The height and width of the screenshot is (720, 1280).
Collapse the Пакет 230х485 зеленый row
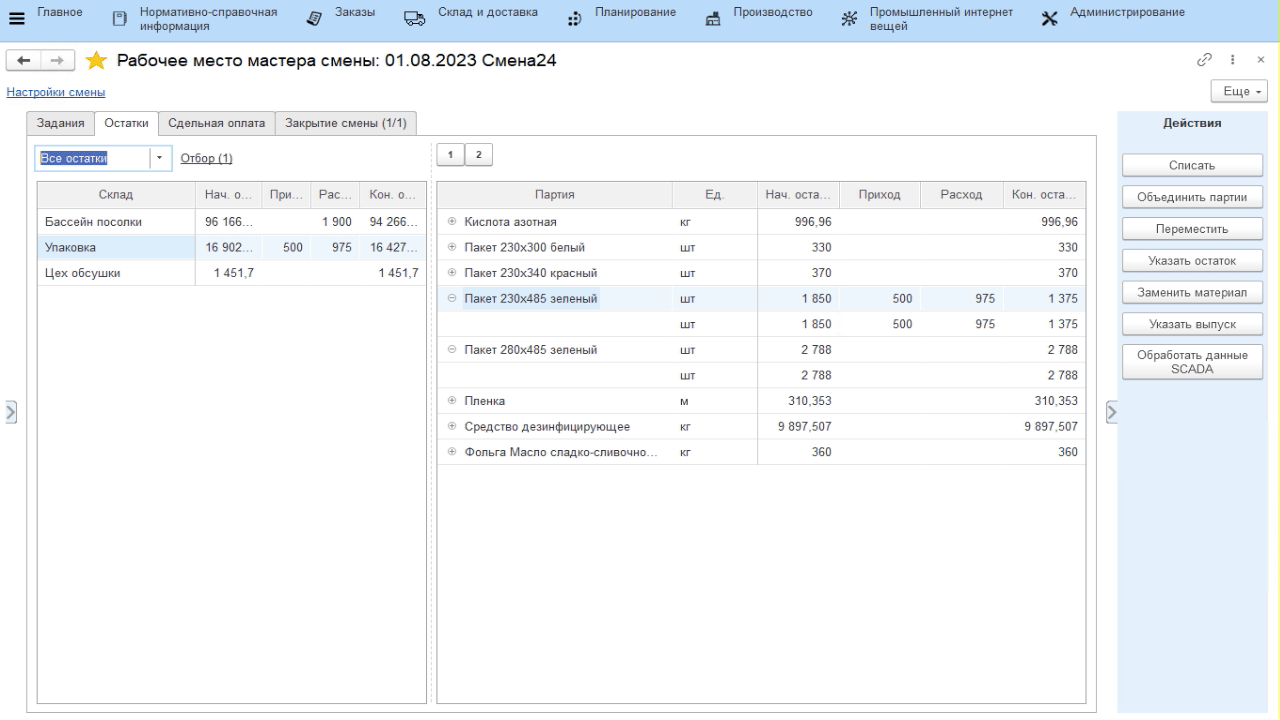(x=452, y=298)
